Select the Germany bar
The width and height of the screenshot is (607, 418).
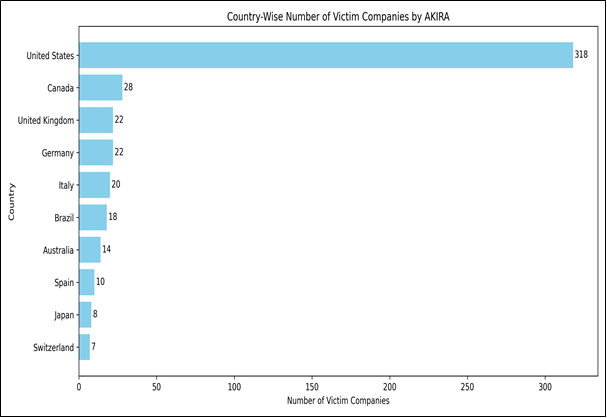(96, 152)
